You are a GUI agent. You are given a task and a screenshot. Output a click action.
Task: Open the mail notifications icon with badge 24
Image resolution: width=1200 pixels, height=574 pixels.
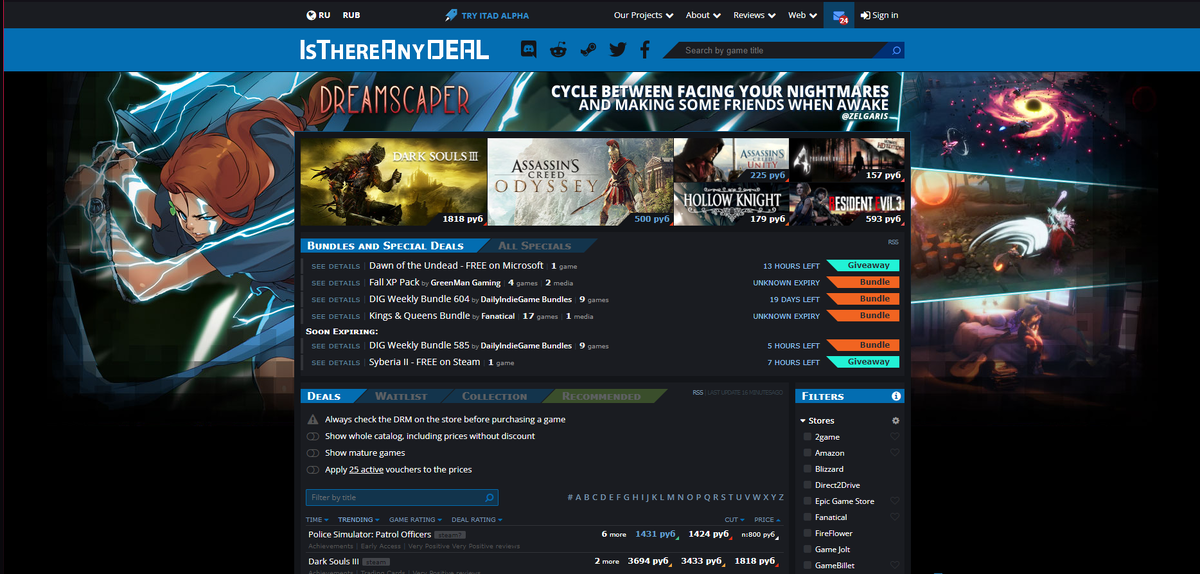(x=838, y=15)
